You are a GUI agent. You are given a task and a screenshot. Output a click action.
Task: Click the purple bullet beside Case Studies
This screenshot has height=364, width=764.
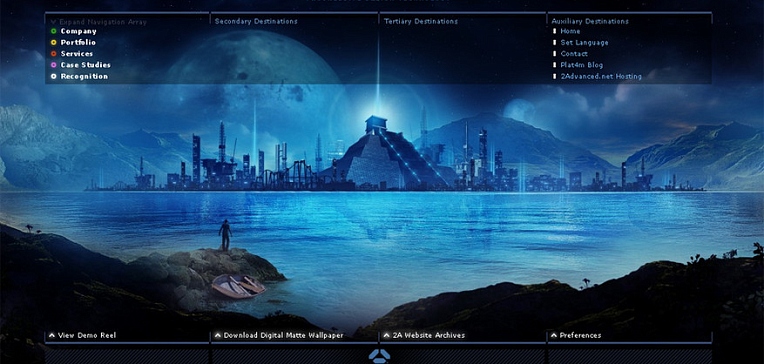[54, 65]
